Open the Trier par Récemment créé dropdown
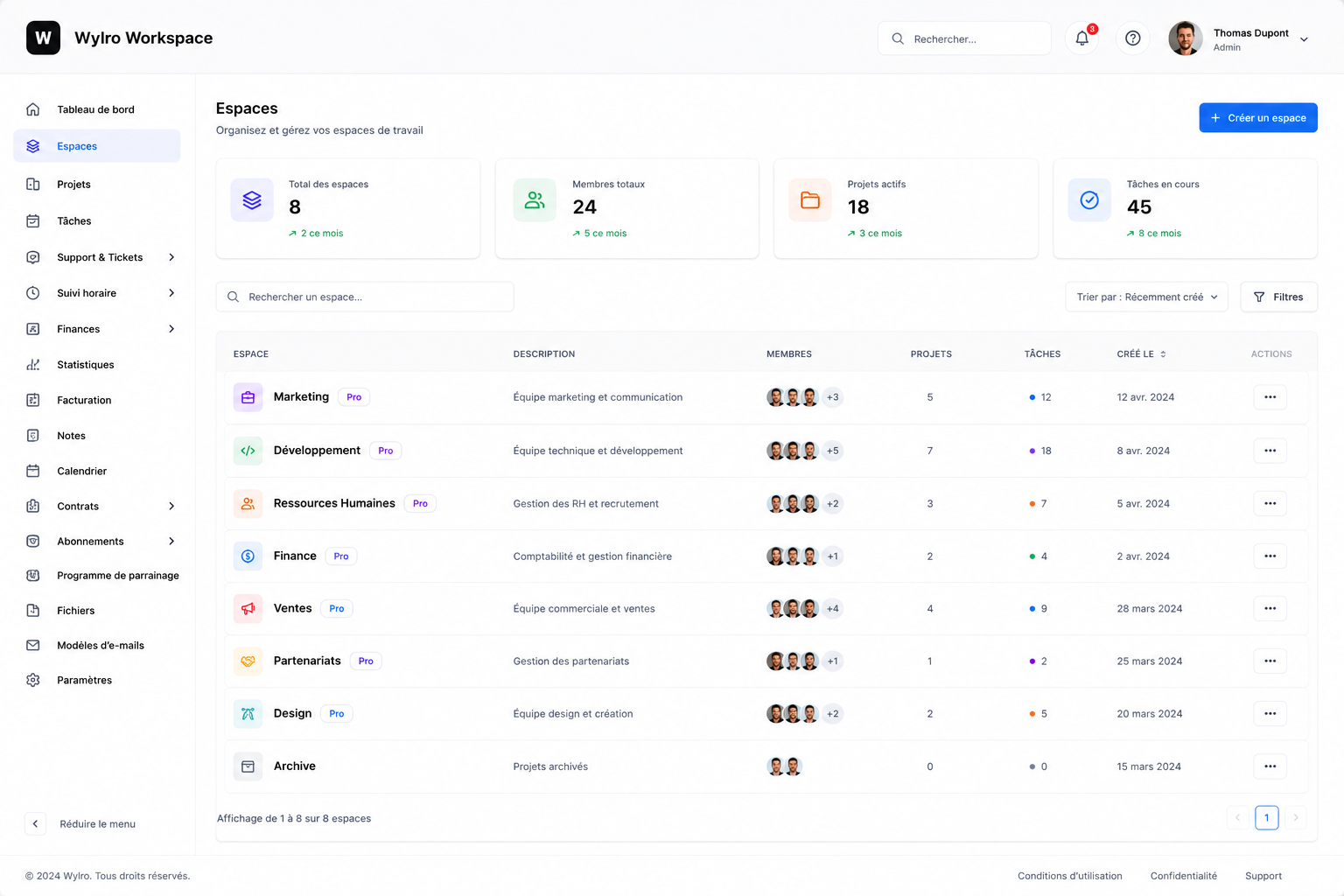 (x=1146, y=297)
